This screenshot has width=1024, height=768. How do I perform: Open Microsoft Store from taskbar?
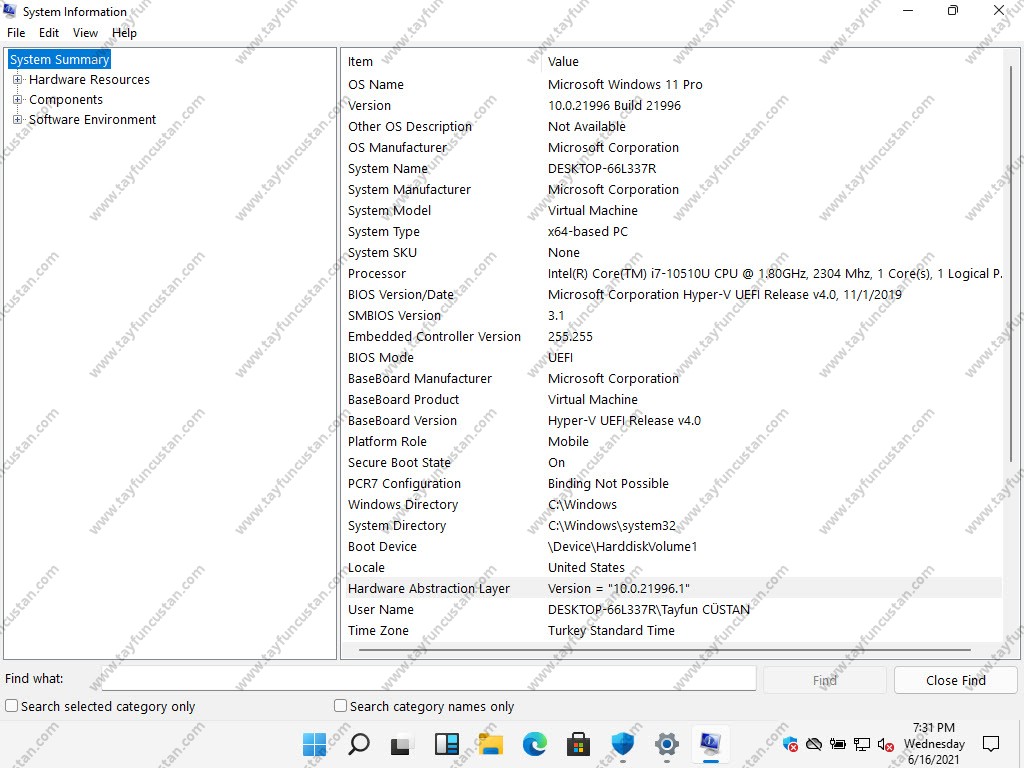click(579, 744)
